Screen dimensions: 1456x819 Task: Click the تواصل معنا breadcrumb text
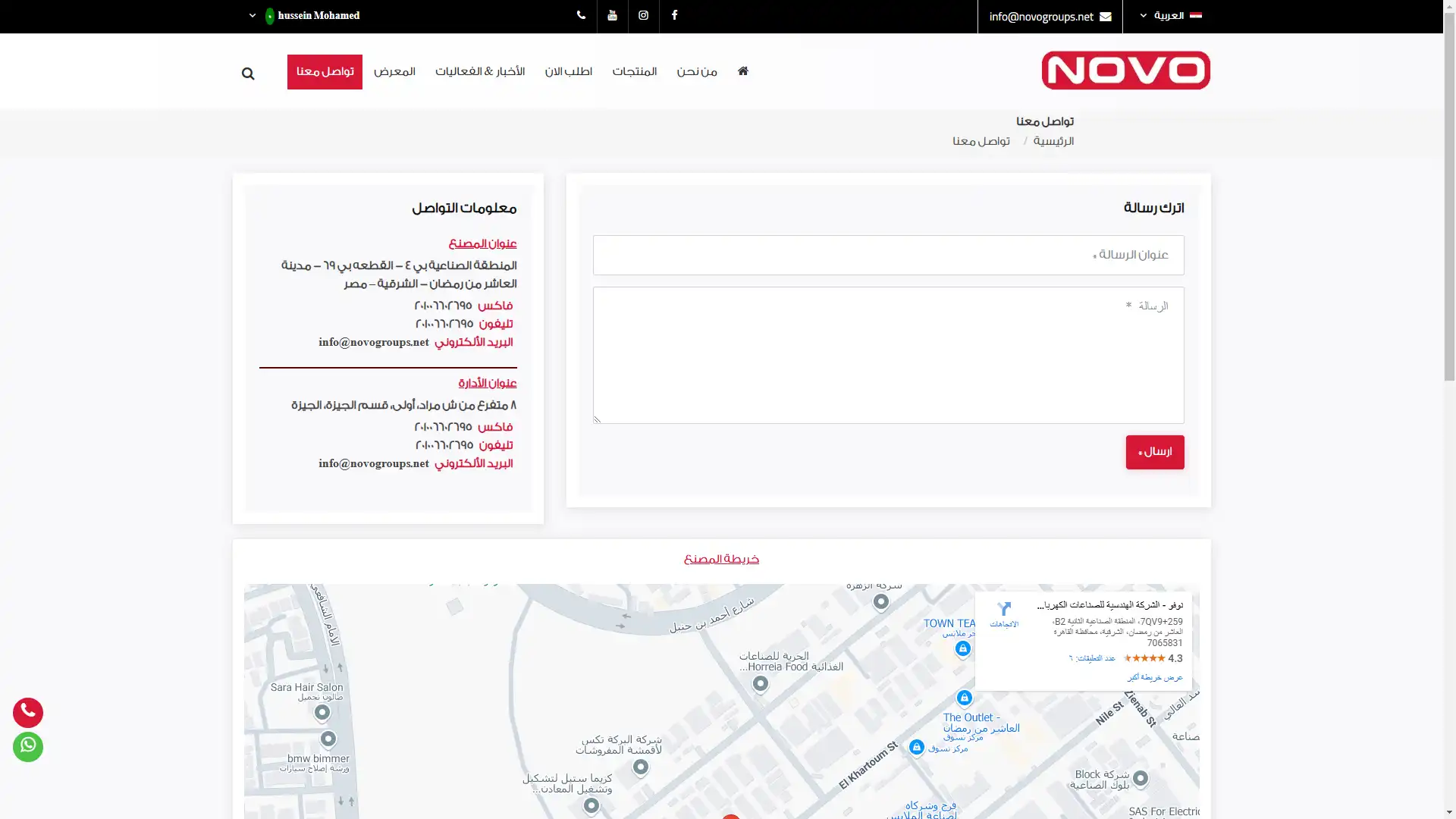point(981,141)
